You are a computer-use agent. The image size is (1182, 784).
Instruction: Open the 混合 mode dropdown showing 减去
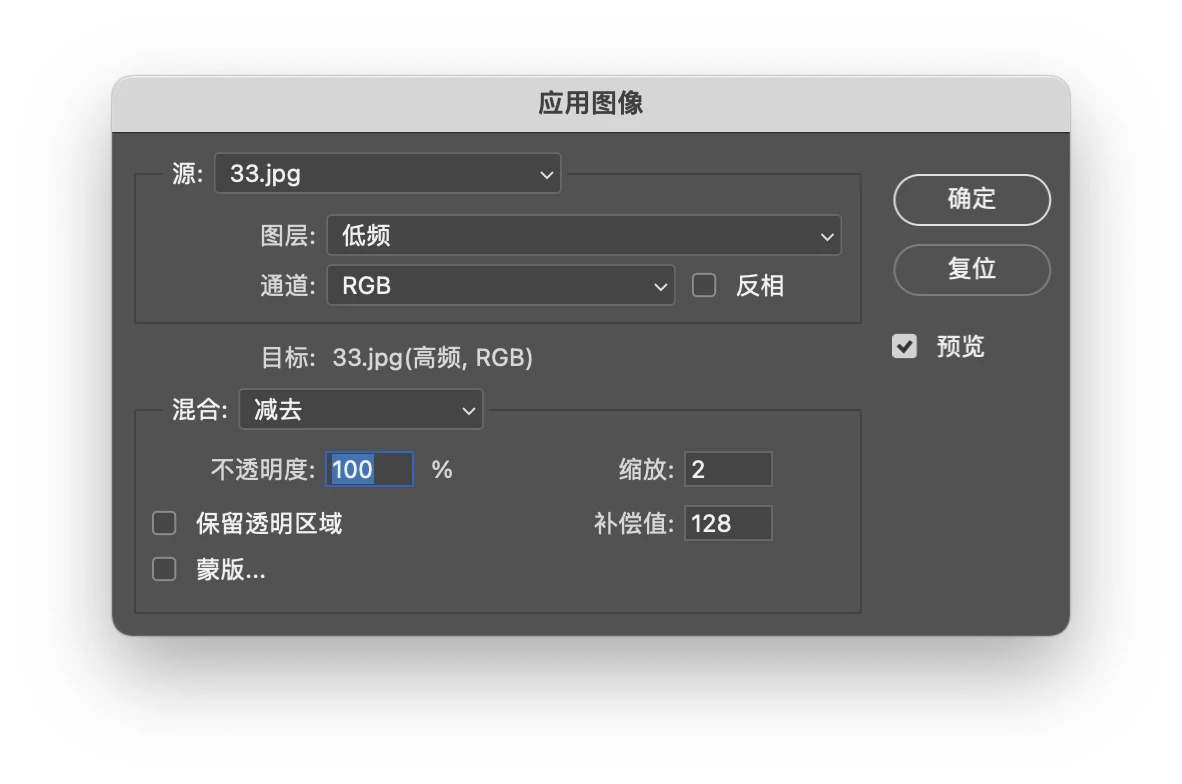pyautogui.click(x=360, y=410)
